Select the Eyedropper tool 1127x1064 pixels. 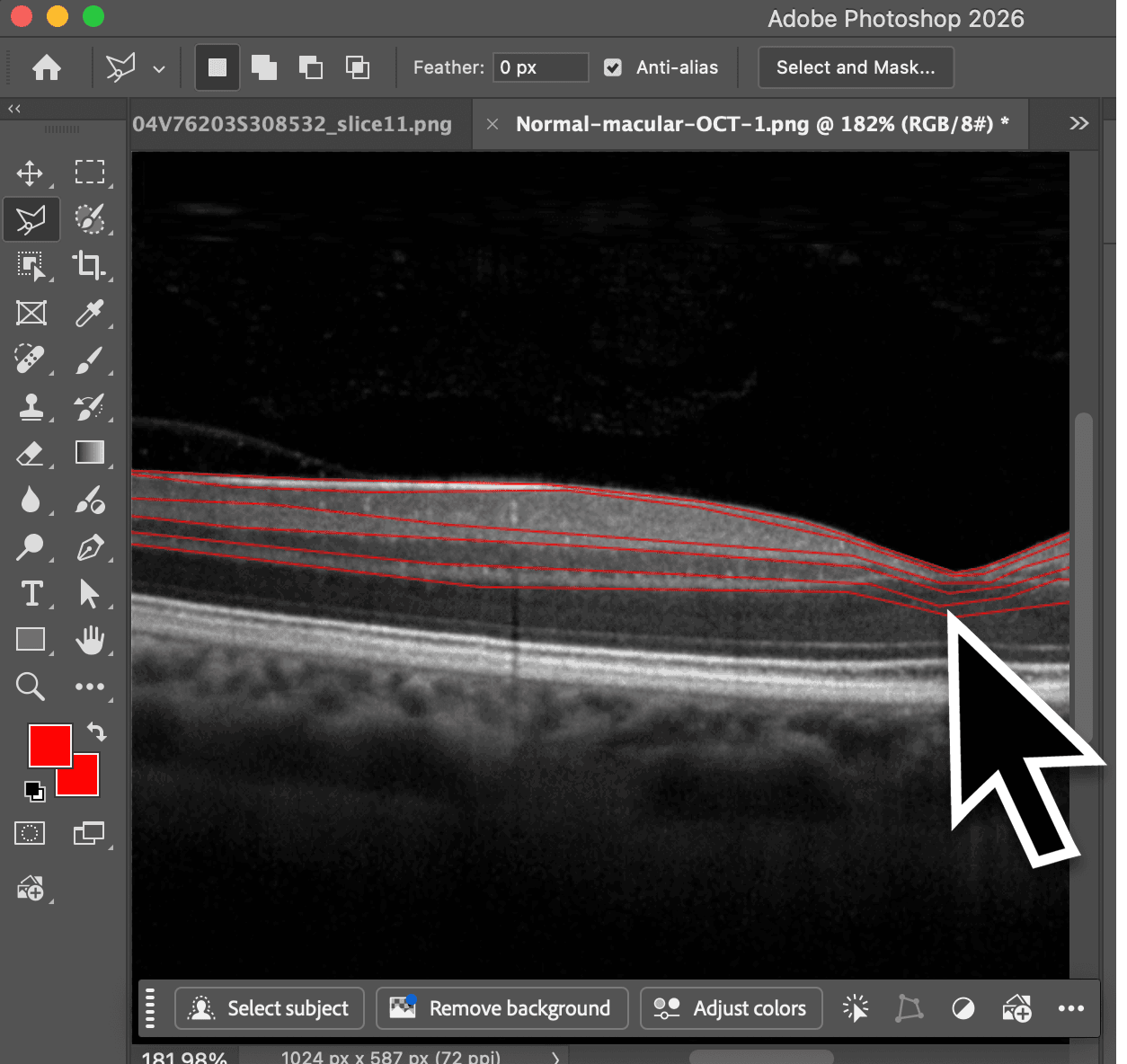pos(90,313)
